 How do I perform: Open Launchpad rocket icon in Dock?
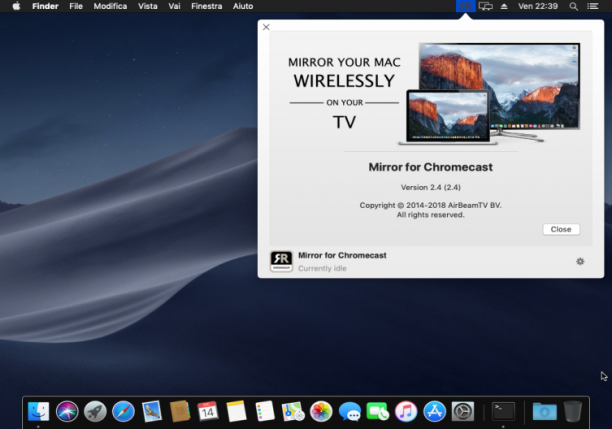95,411
